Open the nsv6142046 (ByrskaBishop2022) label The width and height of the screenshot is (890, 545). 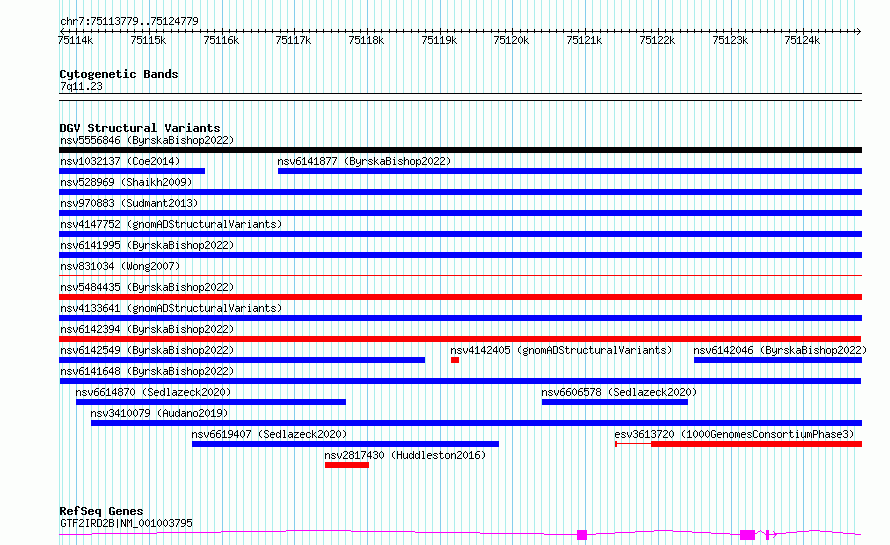[780, 350]
